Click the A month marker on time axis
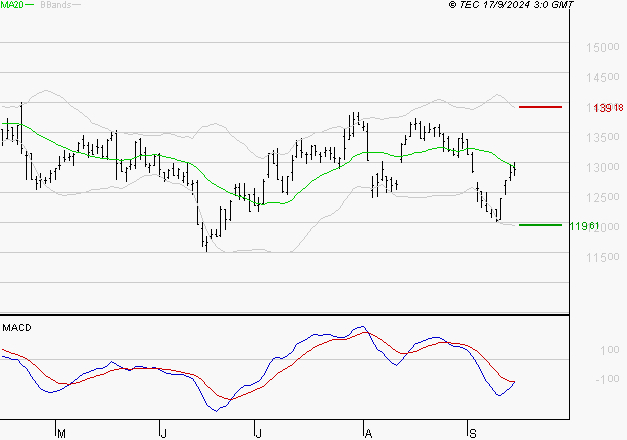The image size is (627, 440). tap(368, 433)
